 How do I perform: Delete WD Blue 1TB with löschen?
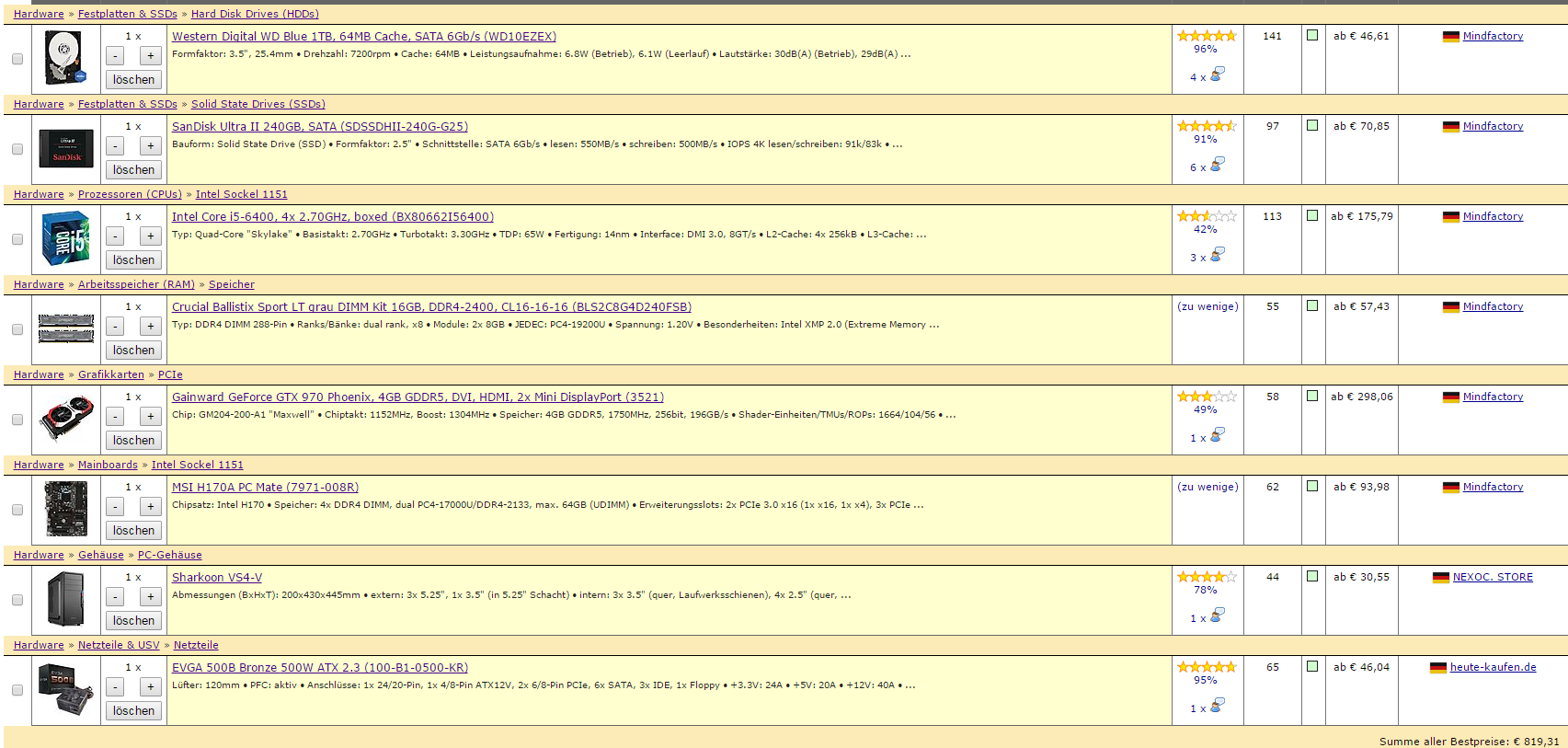coord(133,80)
